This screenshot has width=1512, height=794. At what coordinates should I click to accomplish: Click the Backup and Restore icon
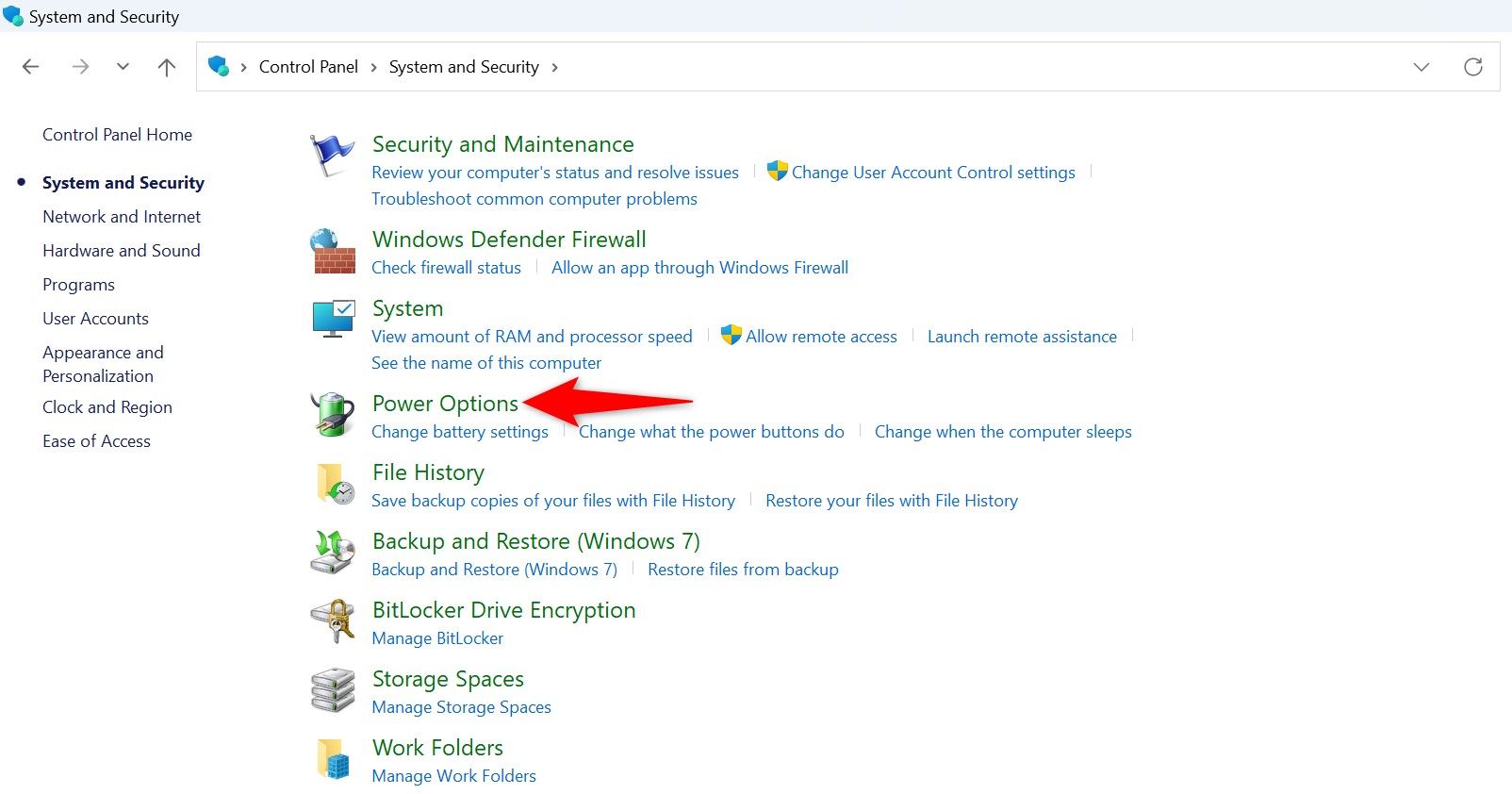[x=333, y=553]
